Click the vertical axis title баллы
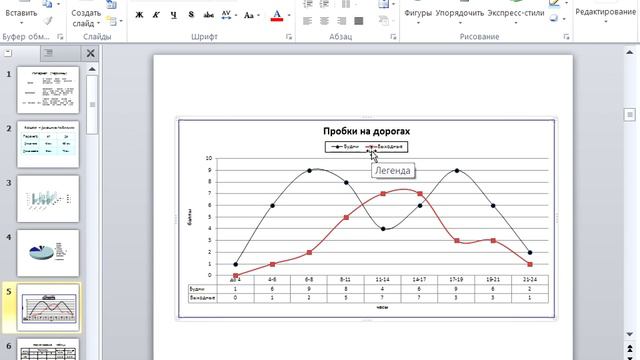Image resolution: width=640 pixels, height=360 pixels. coord(190,217)
